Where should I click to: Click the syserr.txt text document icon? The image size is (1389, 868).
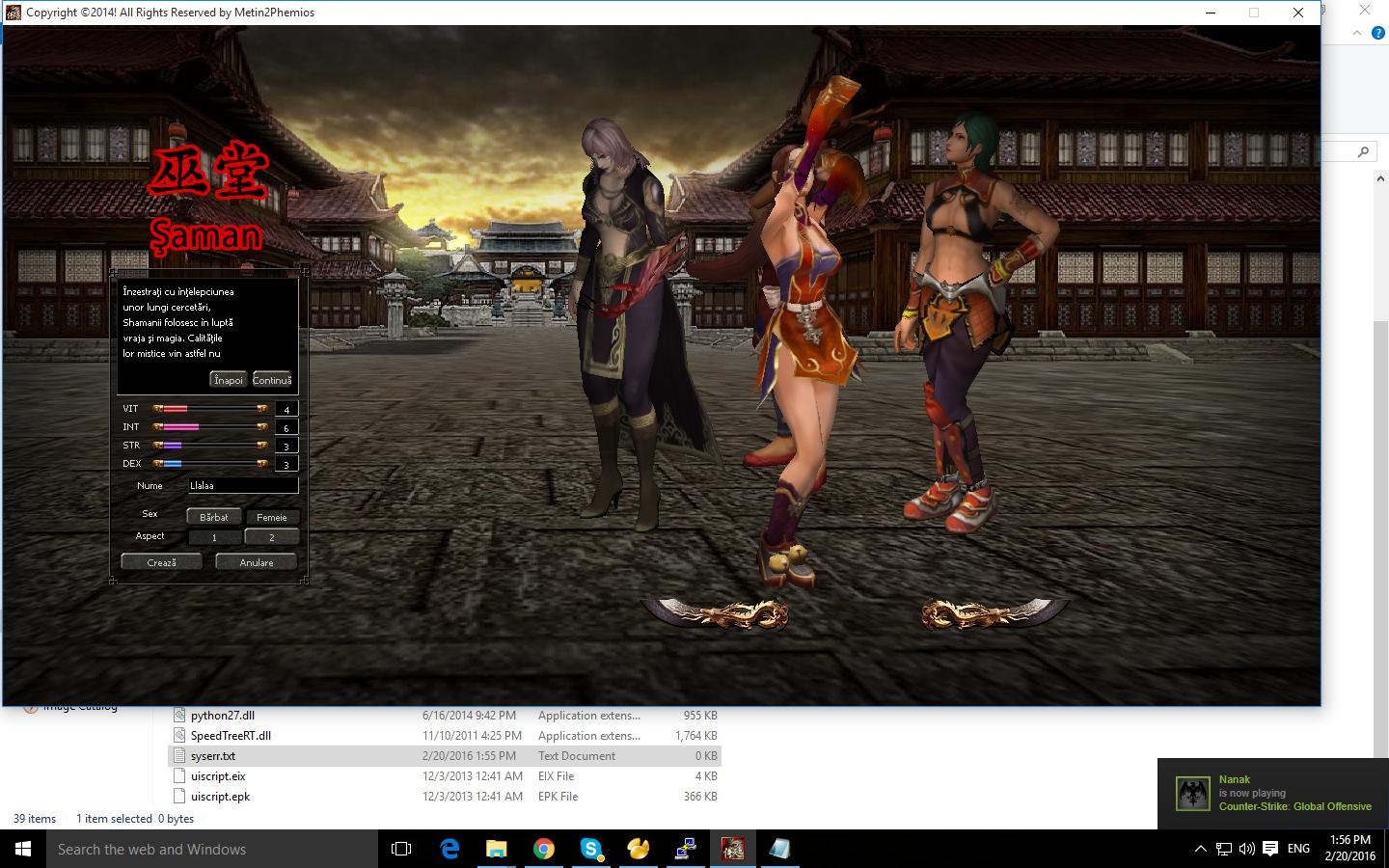pyautogui.click(x=179, y=756)
